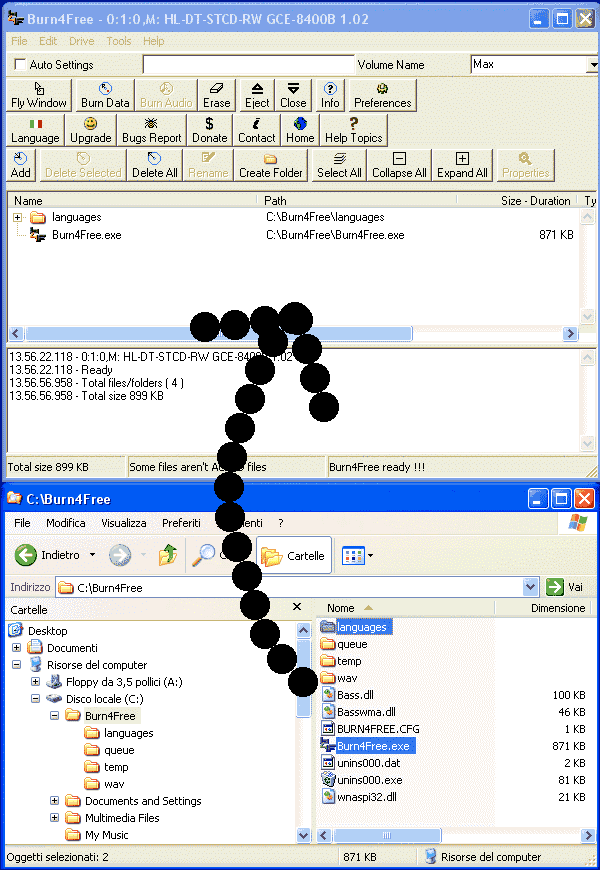Select the queue folder in file list
The width and height of the screenshot is (600, 870).
coord(352,644)
